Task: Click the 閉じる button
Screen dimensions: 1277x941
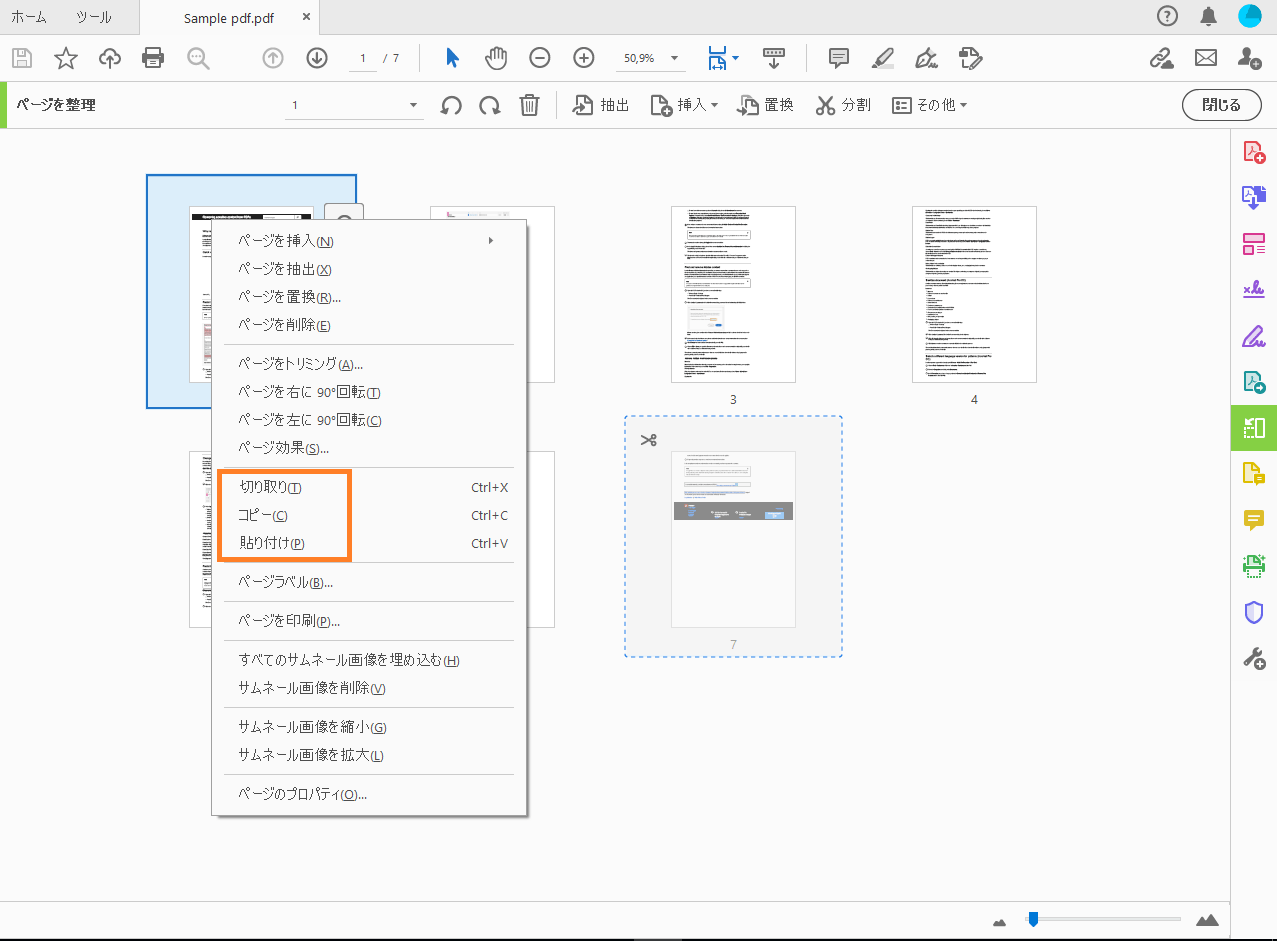Action: tap(1221, 104)
